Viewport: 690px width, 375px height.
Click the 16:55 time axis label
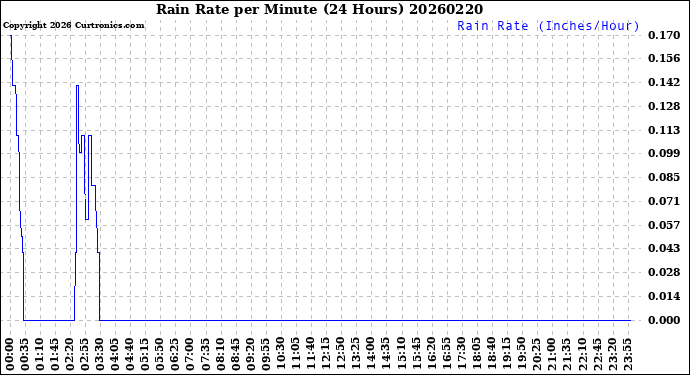click(446, 355)
